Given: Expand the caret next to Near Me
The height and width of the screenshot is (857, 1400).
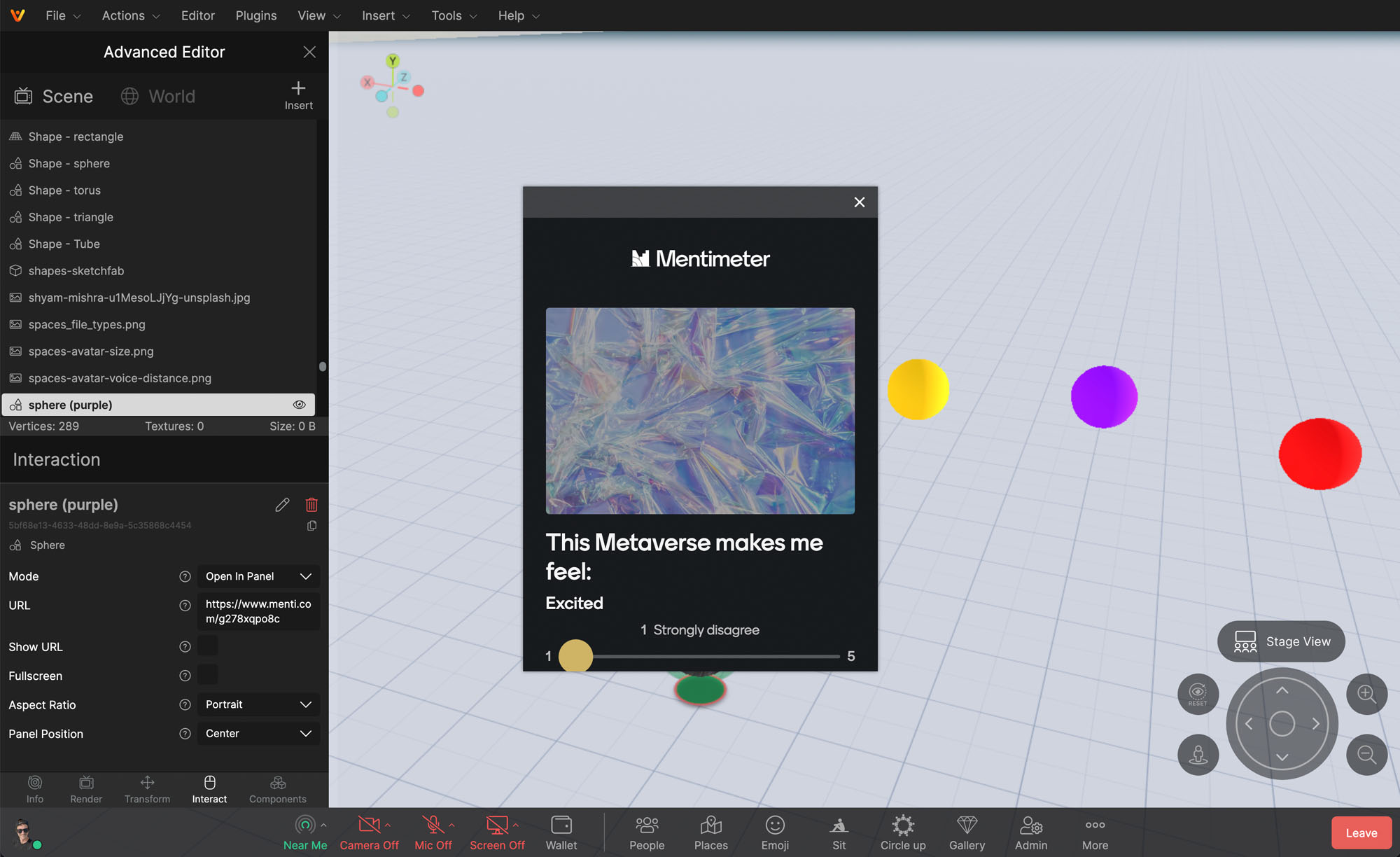Looking at the screenshot, I should [323, 825].
